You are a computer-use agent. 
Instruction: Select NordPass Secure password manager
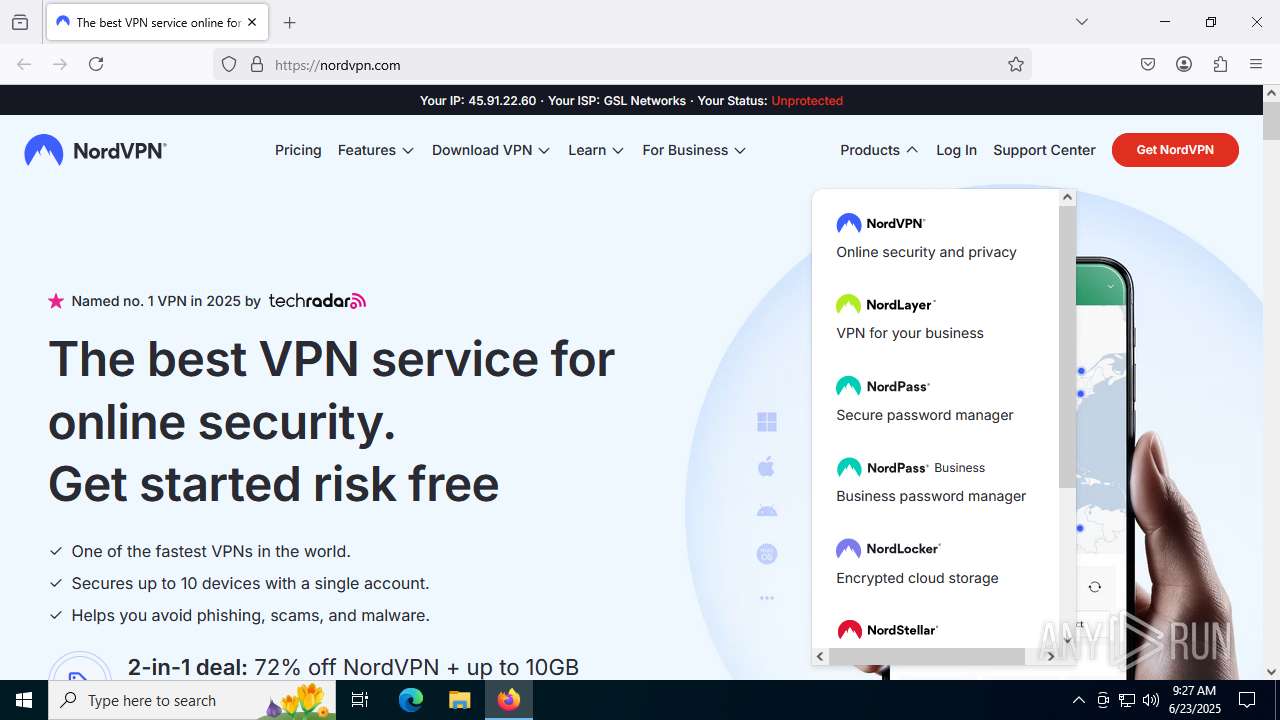926,400
